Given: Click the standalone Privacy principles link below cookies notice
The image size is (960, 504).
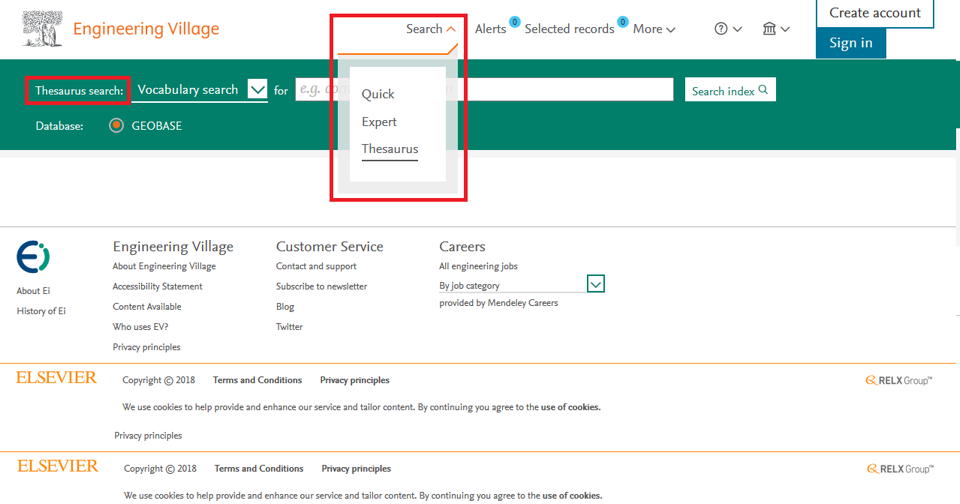Looking at the screenshot, I should coord(148,436).
